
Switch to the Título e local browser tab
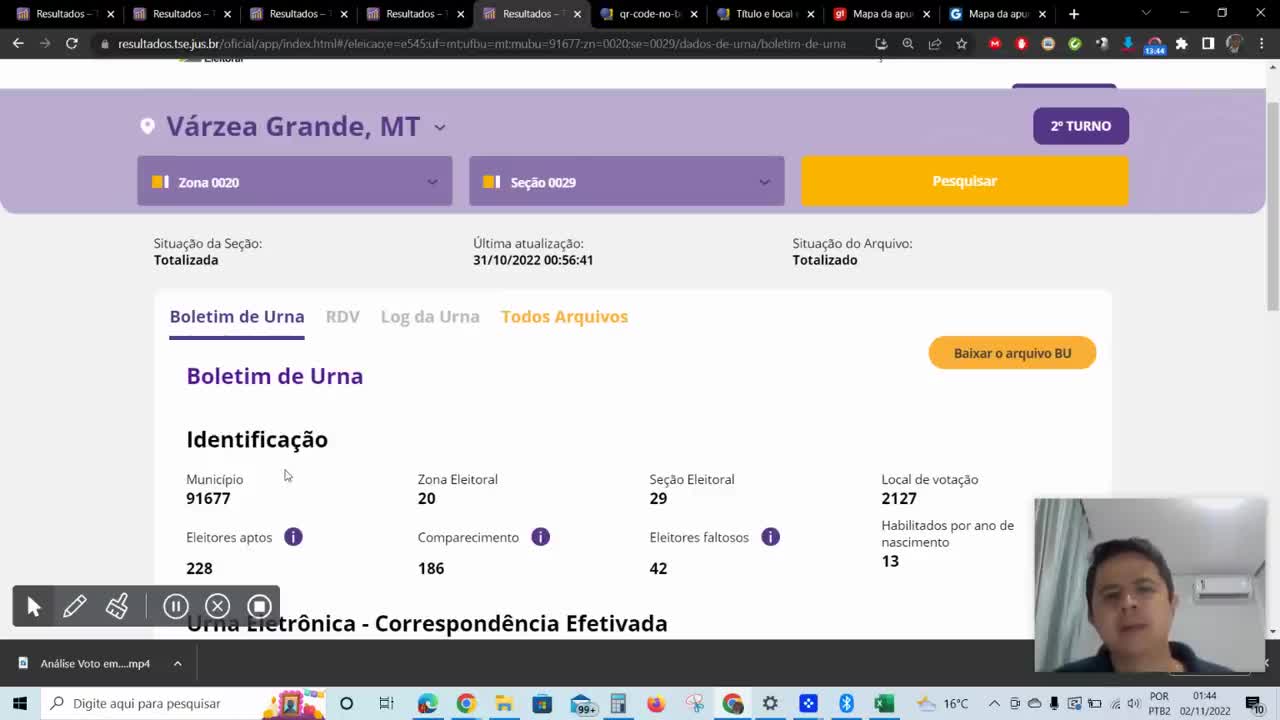coord(765,14)
